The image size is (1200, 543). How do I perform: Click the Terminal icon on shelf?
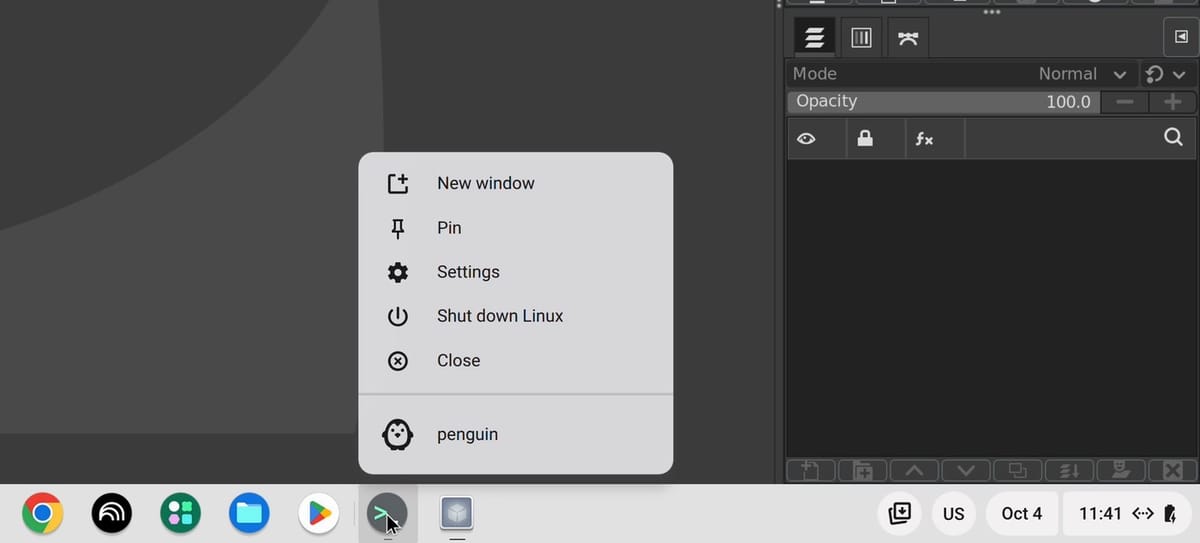387,514
